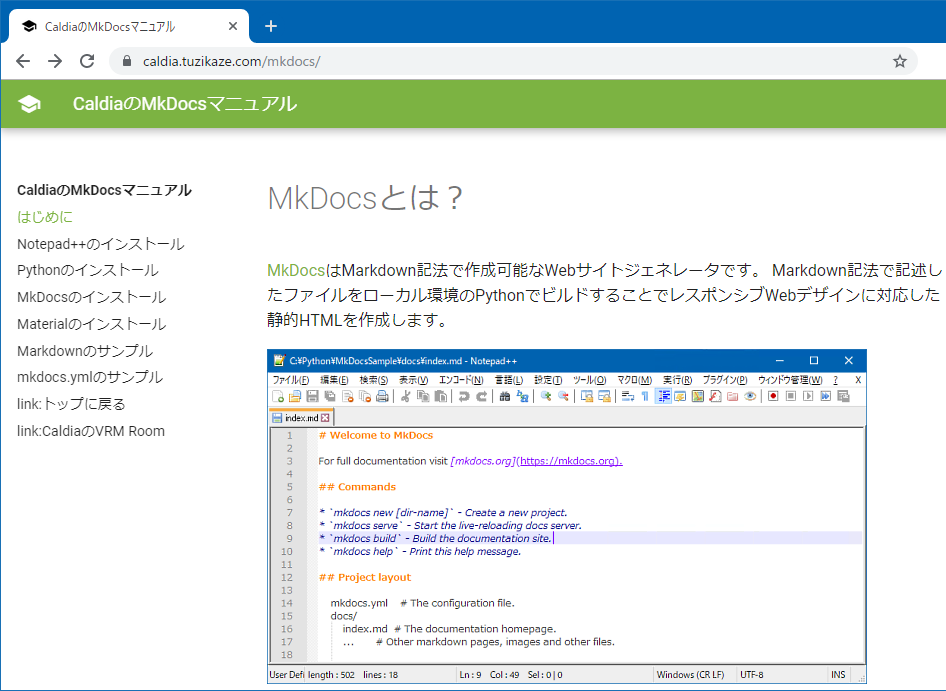Toggle Show All Characters pilcrow icon
946x691 pixels.
[x=645, y=396]
